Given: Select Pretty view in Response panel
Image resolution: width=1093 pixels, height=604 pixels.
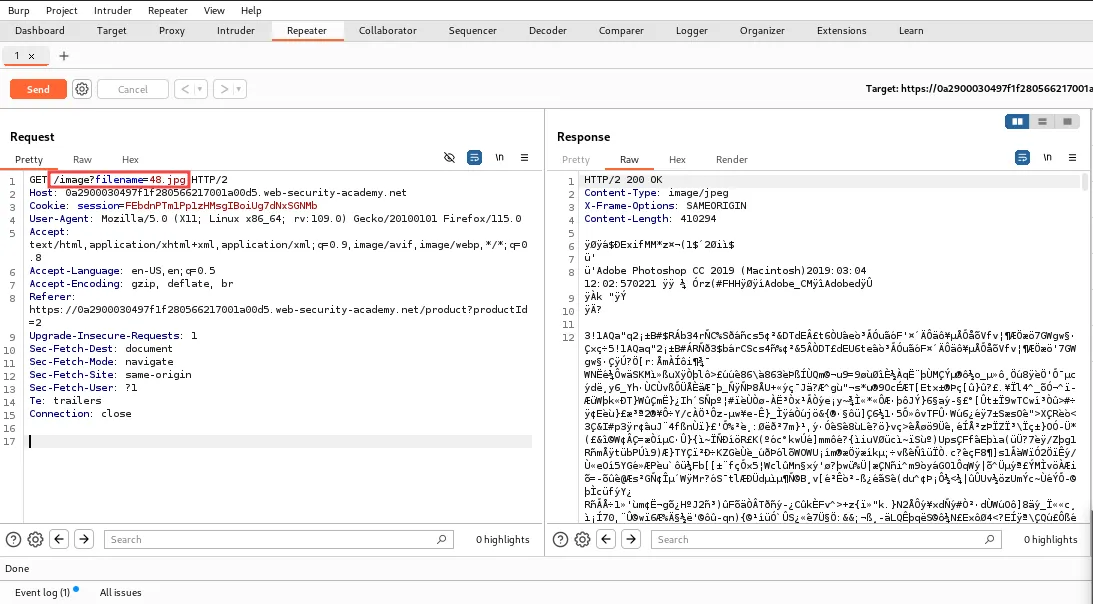Looking at the screenshot, I should [576, 160].
